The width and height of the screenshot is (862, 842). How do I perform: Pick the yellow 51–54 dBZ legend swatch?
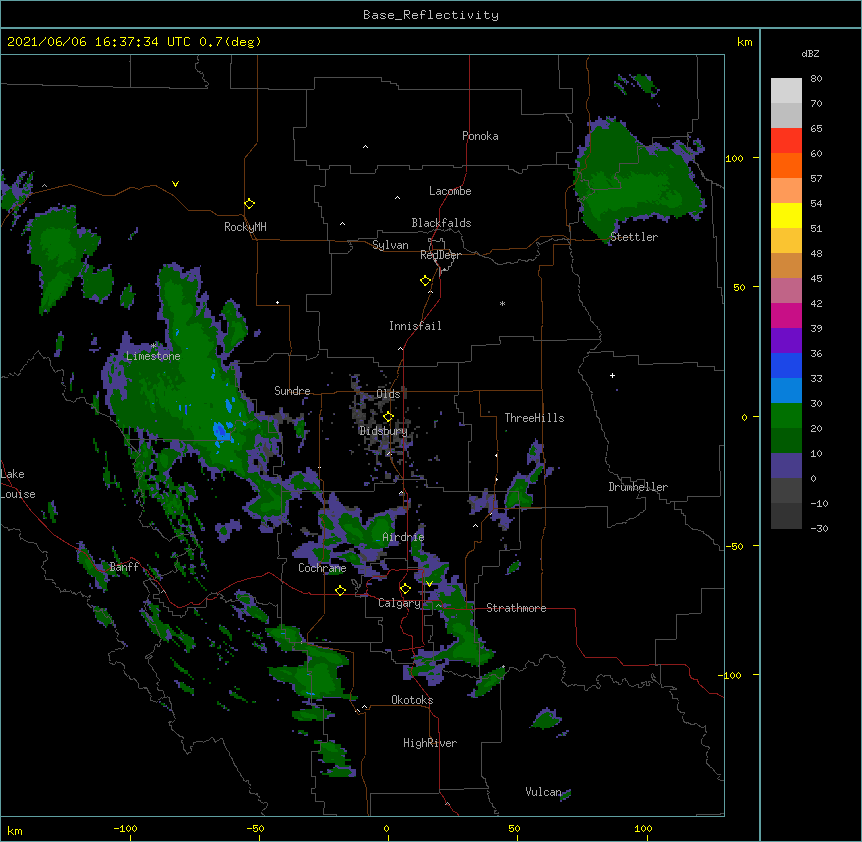[x=786, y=215]
